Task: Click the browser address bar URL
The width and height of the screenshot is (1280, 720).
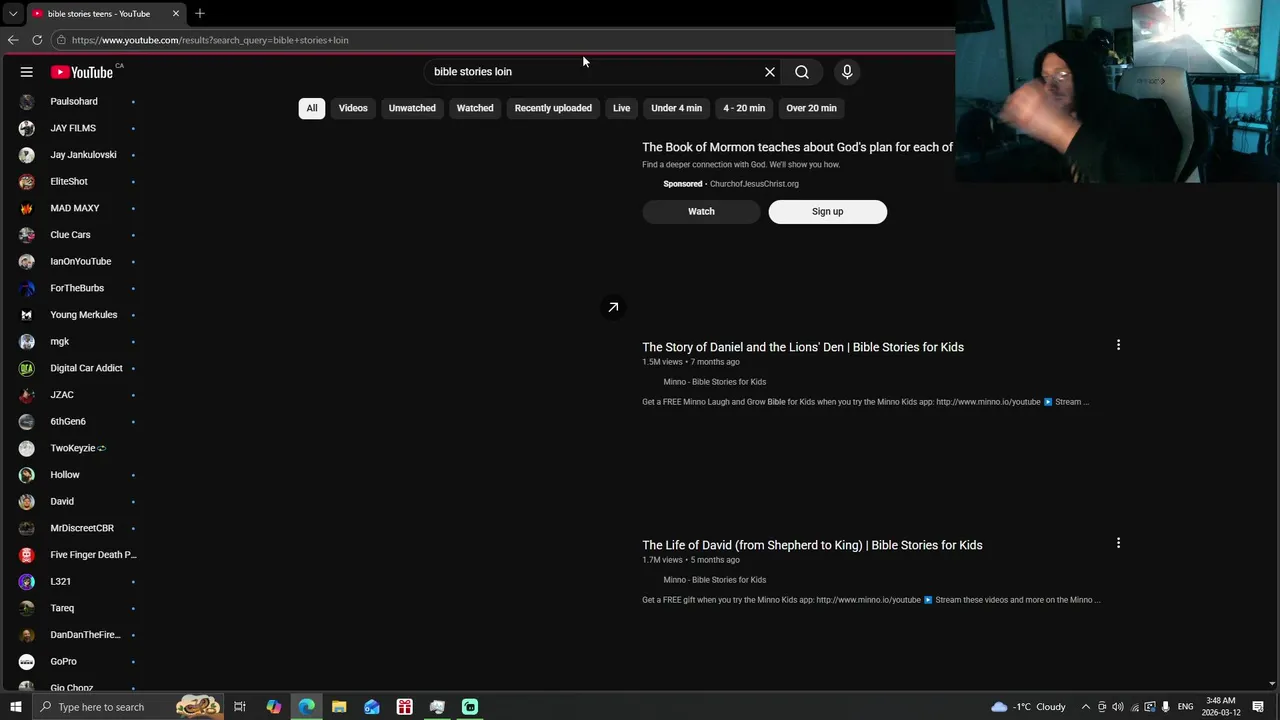Action: point(210,40)
